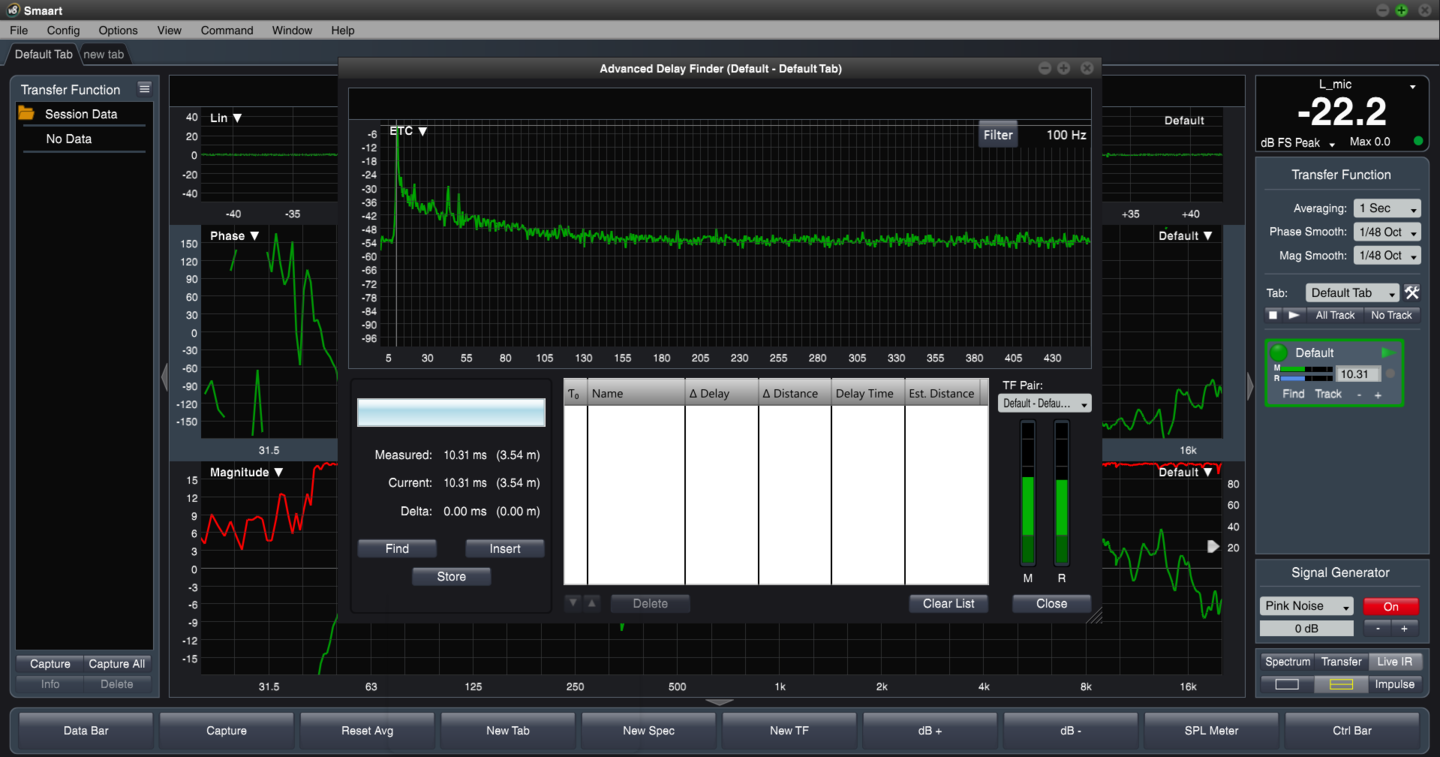Switch to the "new tab" tab
Screen dimensions: 1440x757
point(103,55)
